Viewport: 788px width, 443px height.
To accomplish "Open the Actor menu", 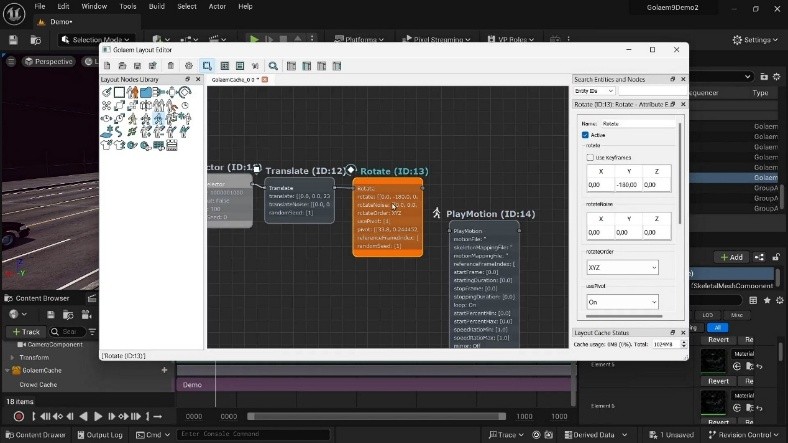I will tap(217, 7).
